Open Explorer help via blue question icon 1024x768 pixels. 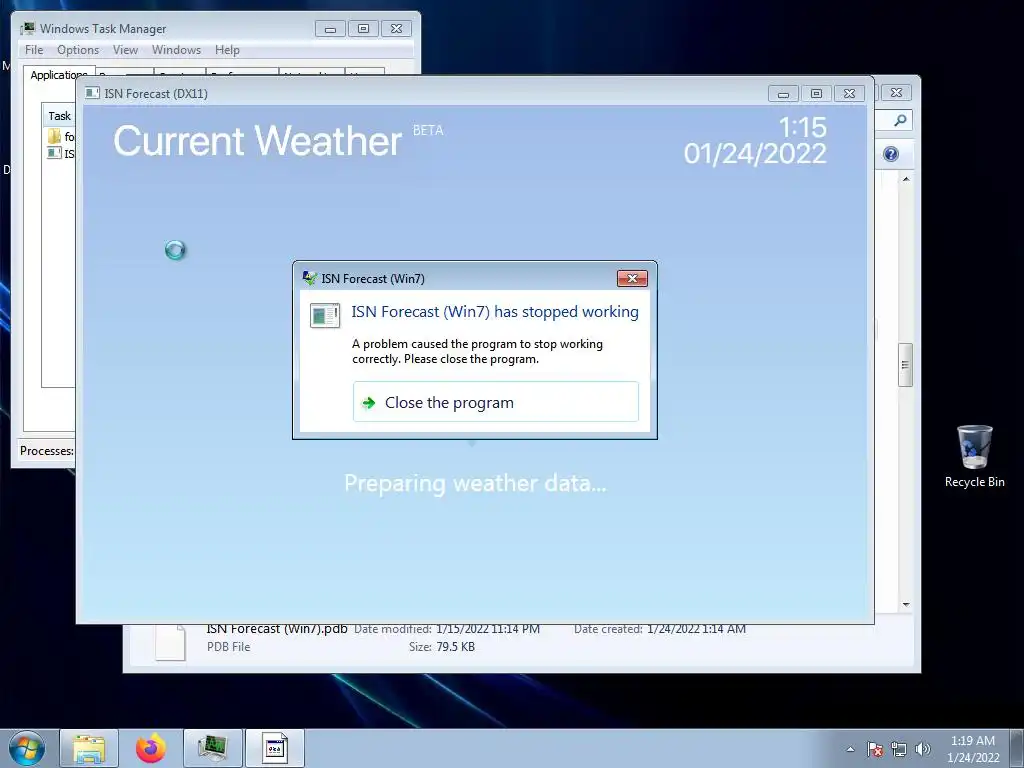pos(891,154)
